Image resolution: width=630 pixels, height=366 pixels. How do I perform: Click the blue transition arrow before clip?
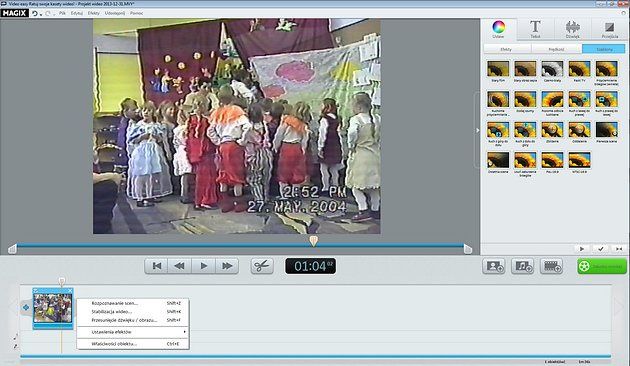[26, 308]
